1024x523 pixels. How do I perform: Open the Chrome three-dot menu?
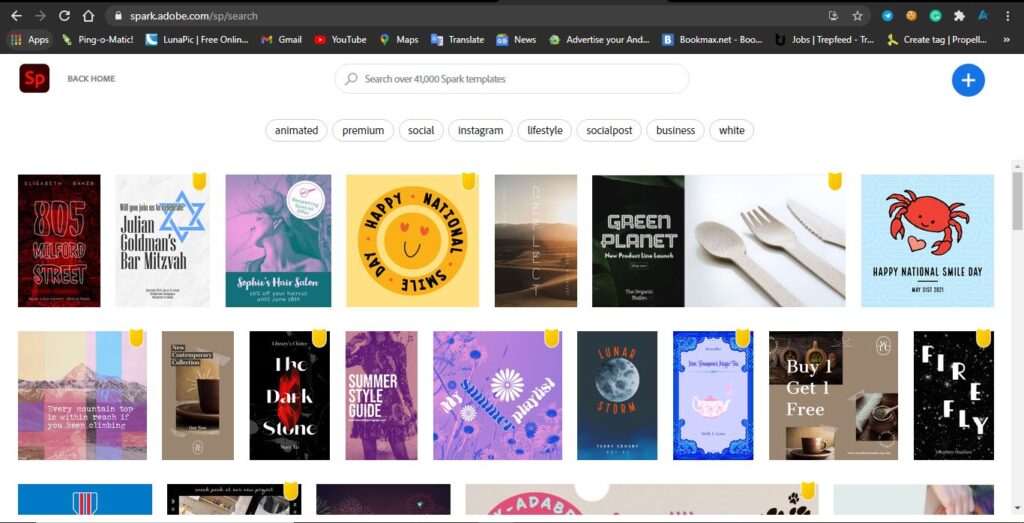[1007, 16]
